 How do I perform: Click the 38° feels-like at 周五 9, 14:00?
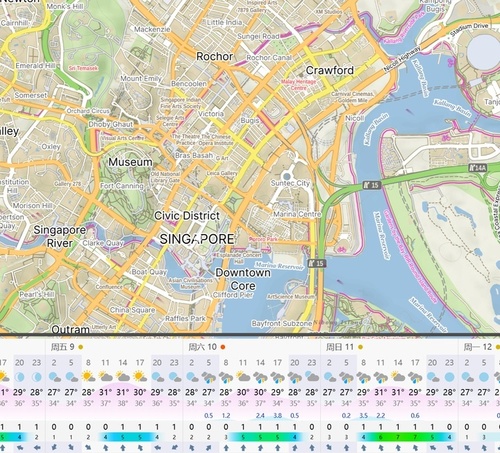coord(123,403)
